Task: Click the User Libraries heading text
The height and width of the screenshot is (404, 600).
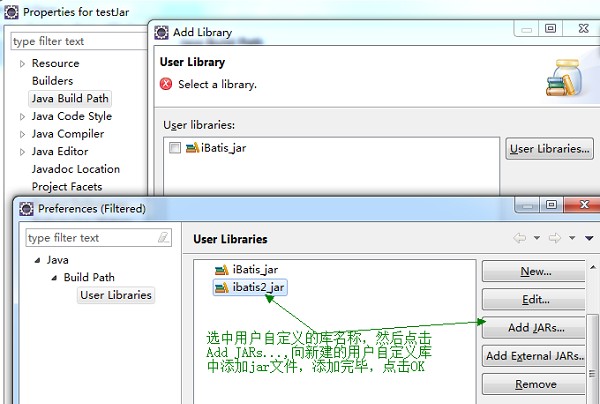Action: [x=230, y=239]
